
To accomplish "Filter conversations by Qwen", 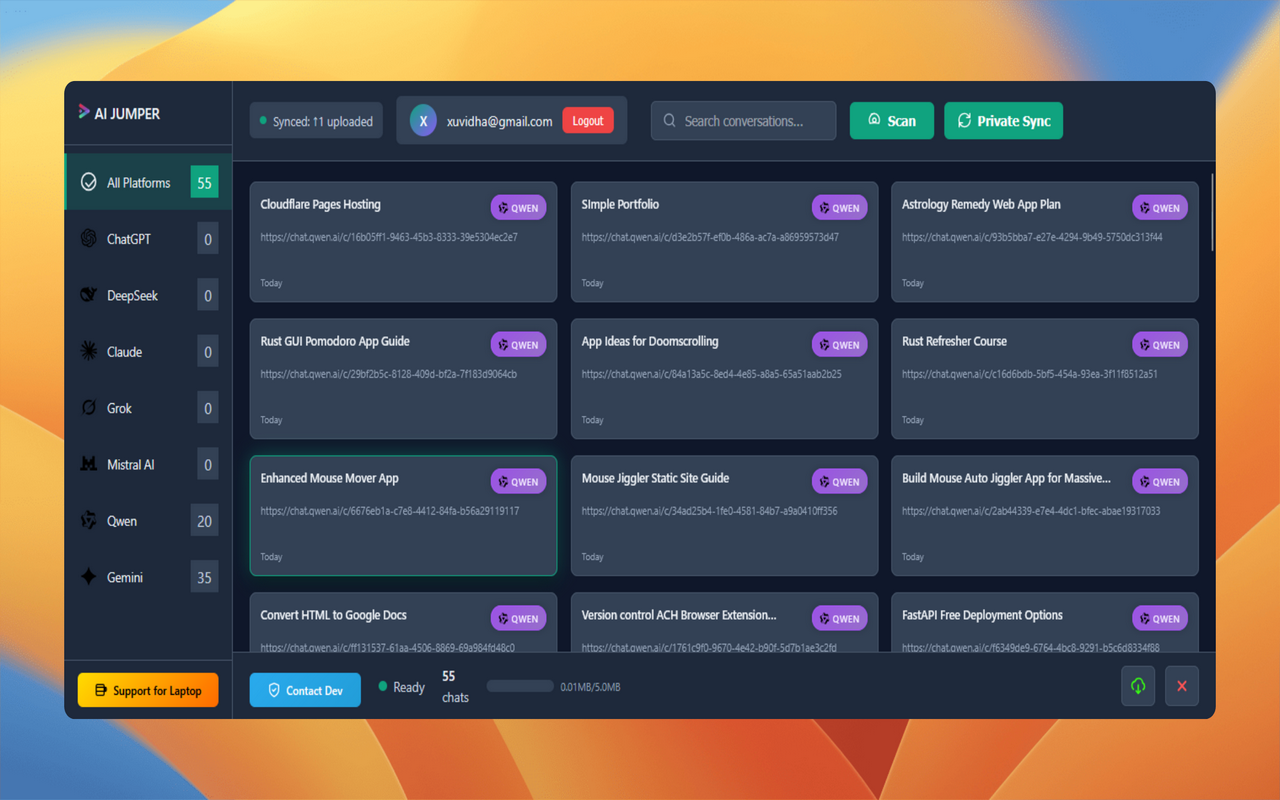I will click(148, 521).
